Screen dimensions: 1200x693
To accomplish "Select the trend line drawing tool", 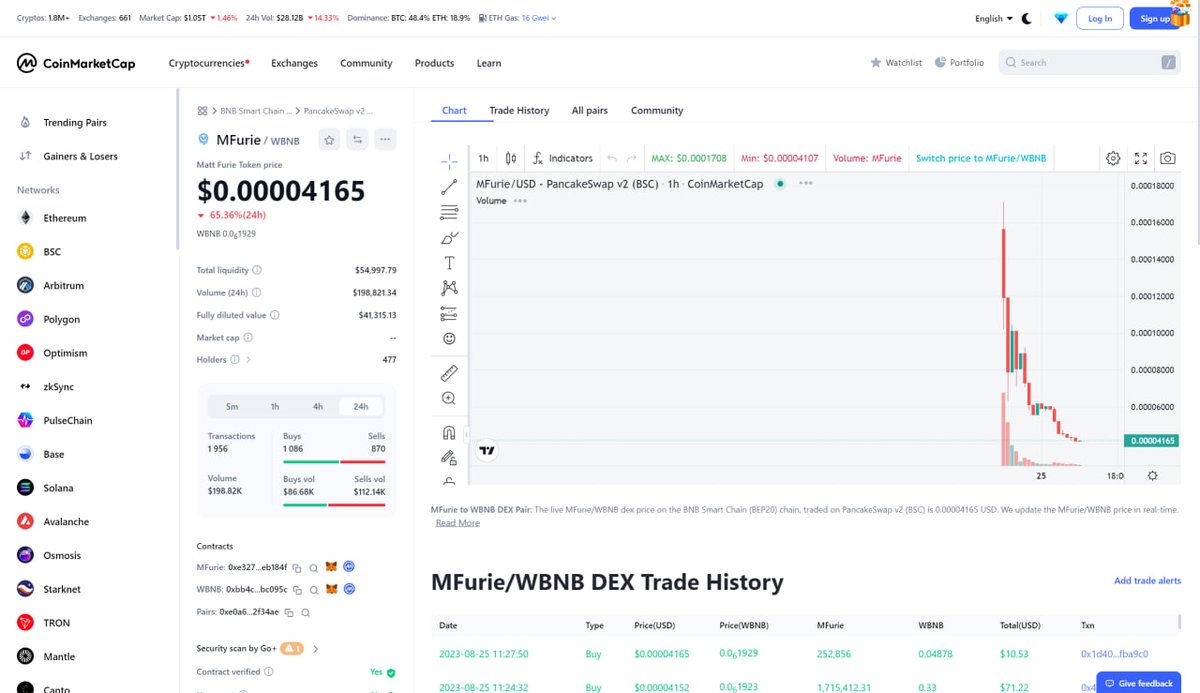I will [449, 186].
